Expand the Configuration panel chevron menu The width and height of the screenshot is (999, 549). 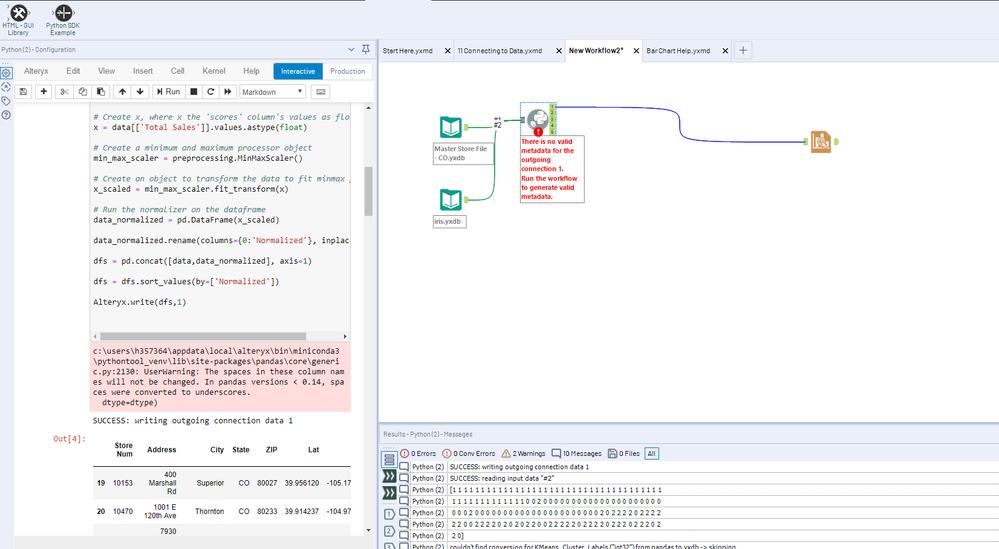pos(351,49)
